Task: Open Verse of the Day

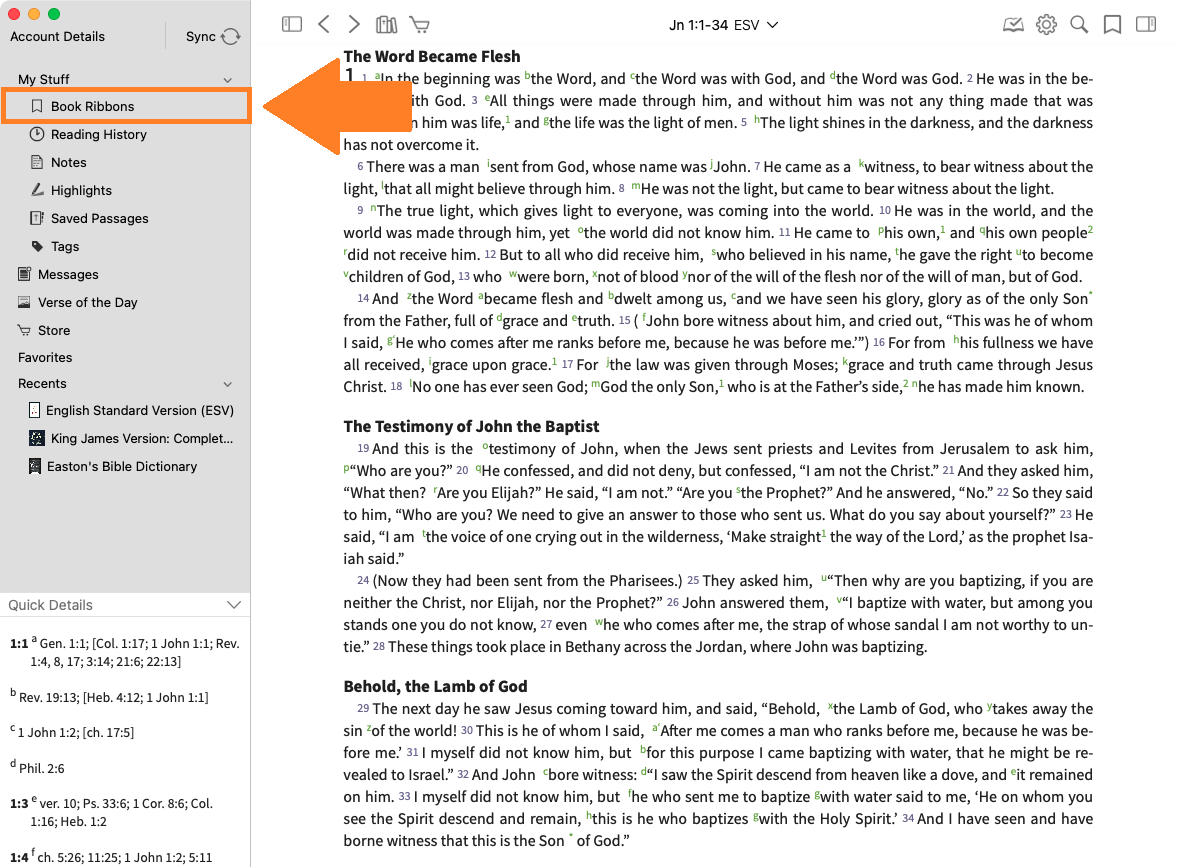Action: (x=87, y=302)
